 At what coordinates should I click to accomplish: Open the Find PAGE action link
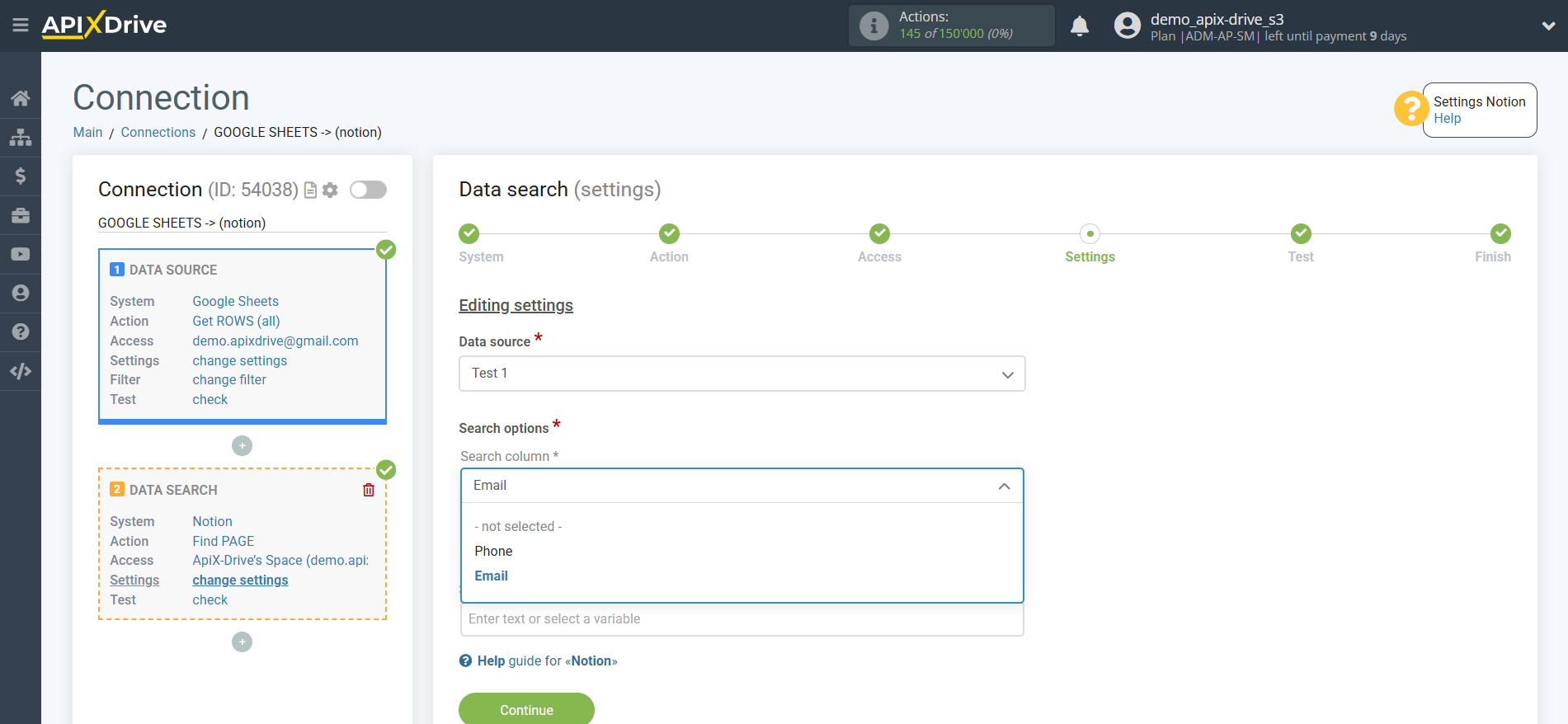coord(224,541)
